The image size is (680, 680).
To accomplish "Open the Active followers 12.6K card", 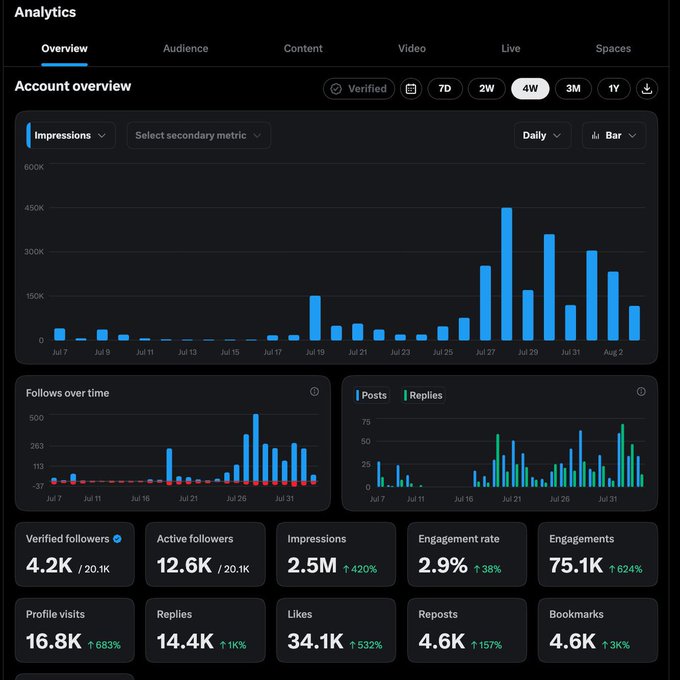I will (x=205, y=554).
